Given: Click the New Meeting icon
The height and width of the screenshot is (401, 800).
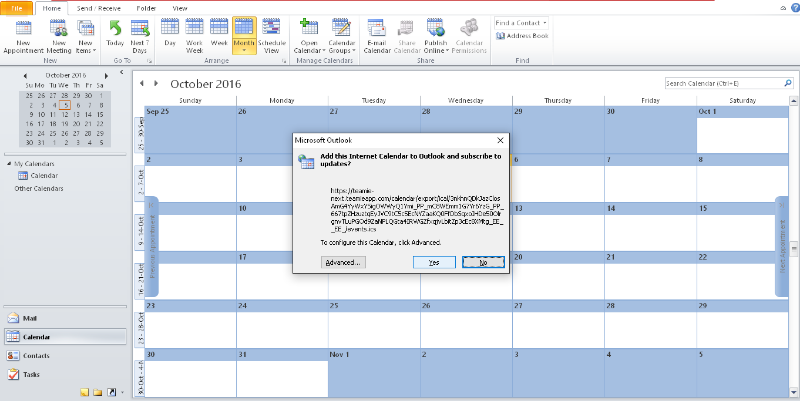Looking at the screenshot, I should pos(59,36).
